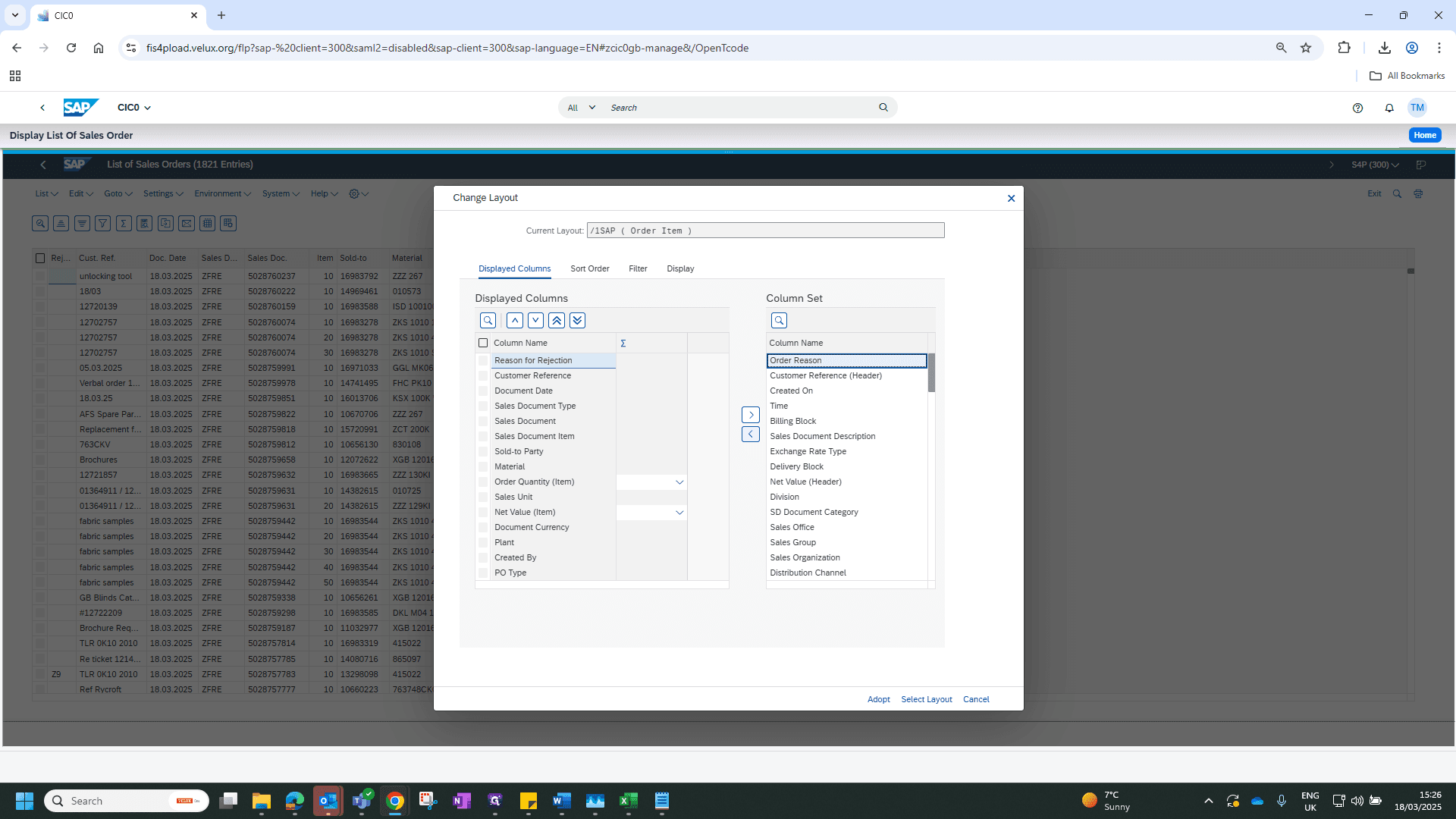Switch to the Filter tab
Image resolution: width=1456 pixels, height=819 pixels.
(x=638, y=268)
